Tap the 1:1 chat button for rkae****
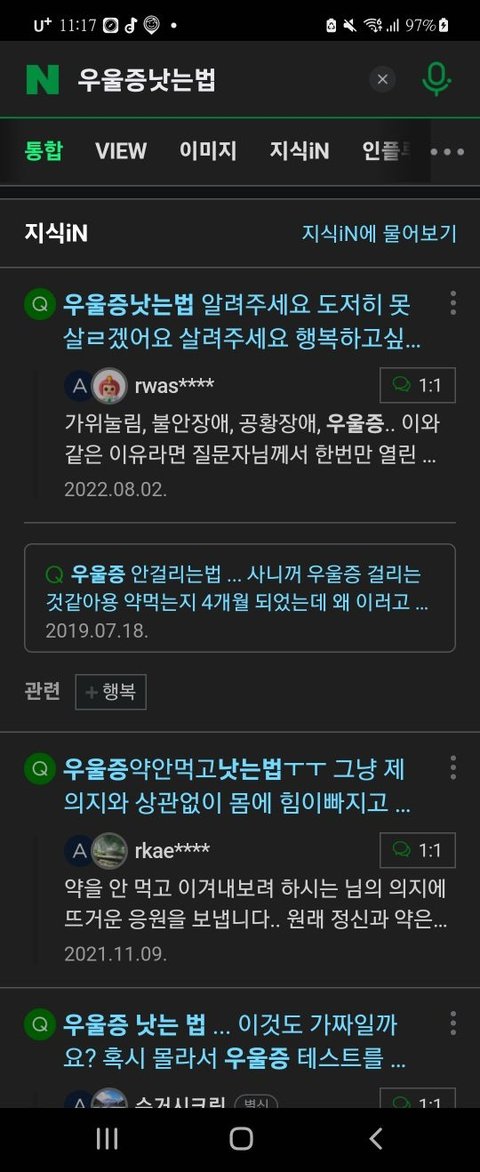This screenshot has width=480, height=1172. [417, 850]
